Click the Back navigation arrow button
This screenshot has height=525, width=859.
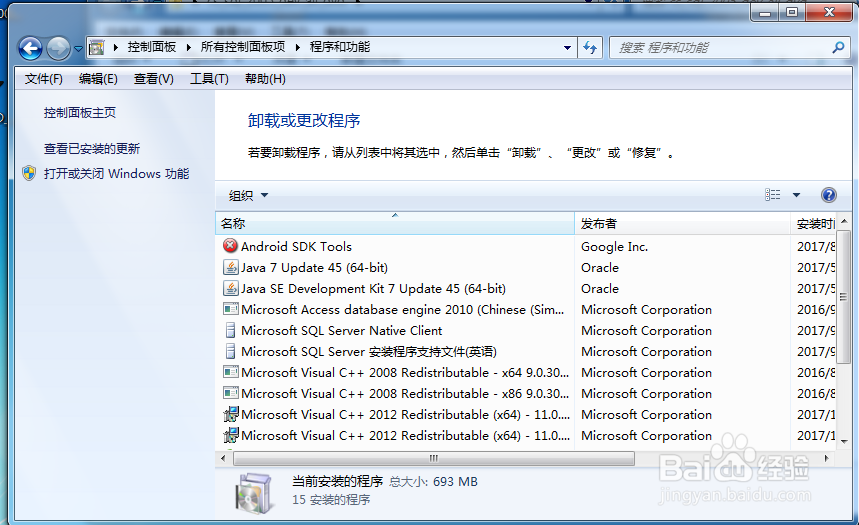pyautogui.click(x=31, y=49)
